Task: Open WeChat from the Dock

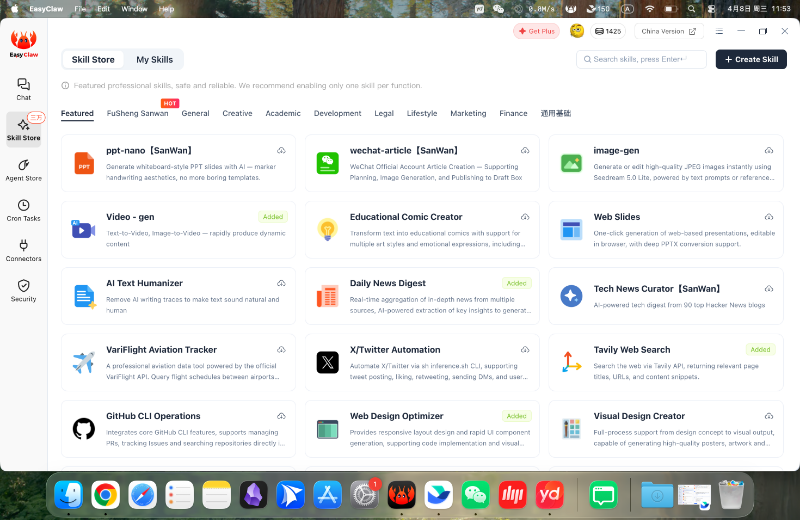Action: (x=476, y=494)
